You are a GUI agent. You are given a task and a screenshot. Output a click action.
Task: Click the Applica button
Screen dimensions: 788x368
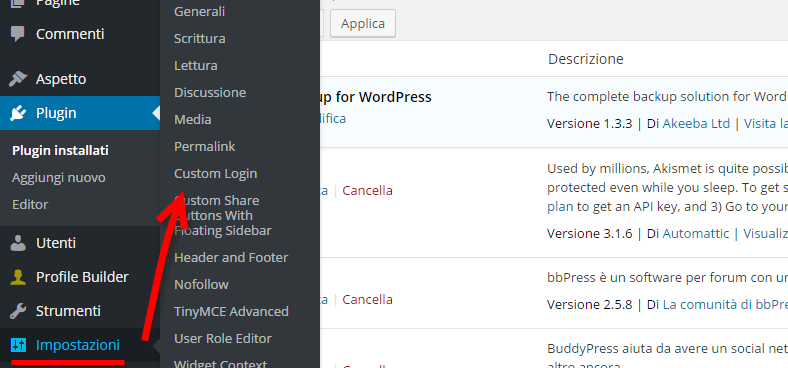[363, 24]
